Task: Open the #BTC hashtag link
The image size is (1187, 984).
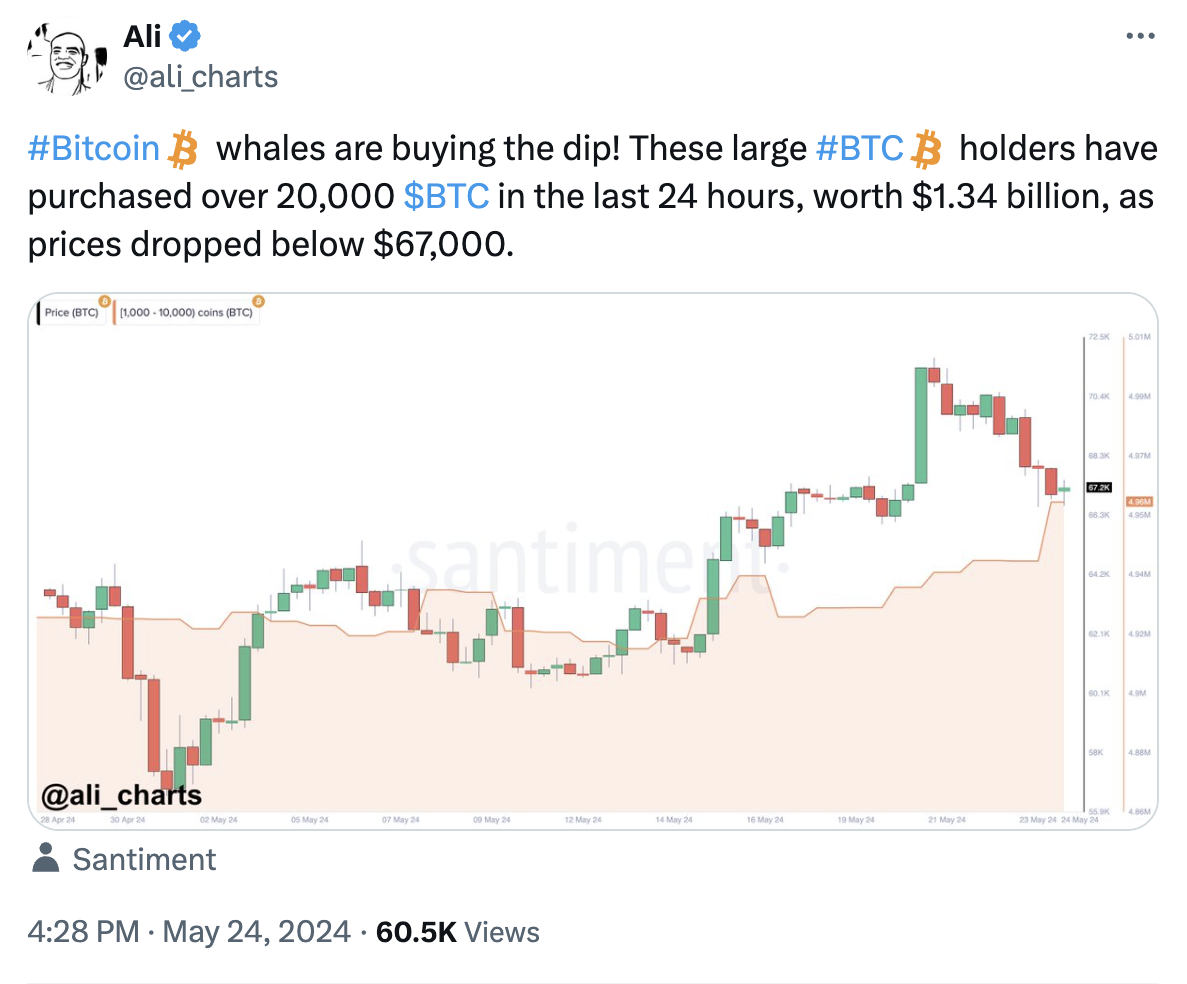Action: tap(860, 148)
